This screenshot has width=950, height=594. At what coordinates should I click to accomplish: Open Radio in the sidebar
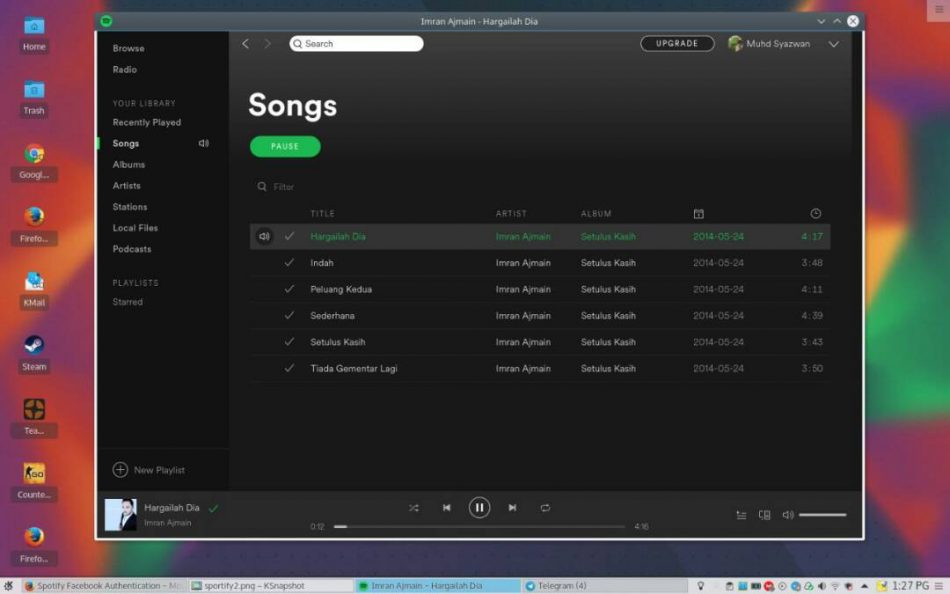click(124, 70)
